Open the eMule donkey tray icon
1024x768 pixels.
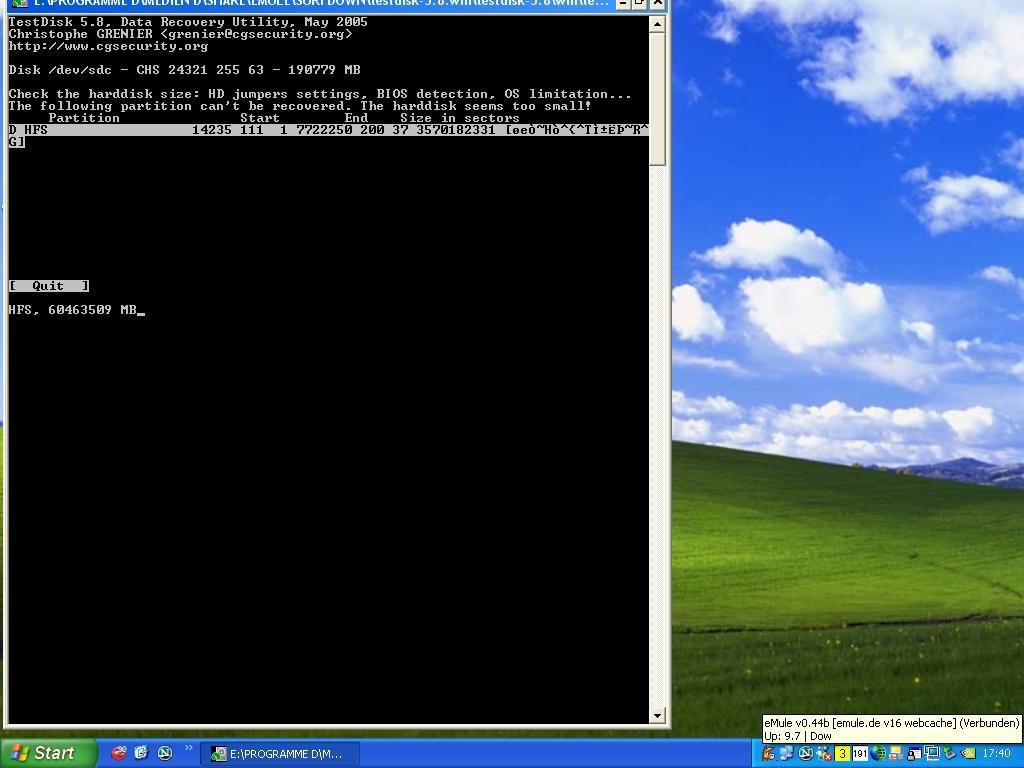point(768,754)
